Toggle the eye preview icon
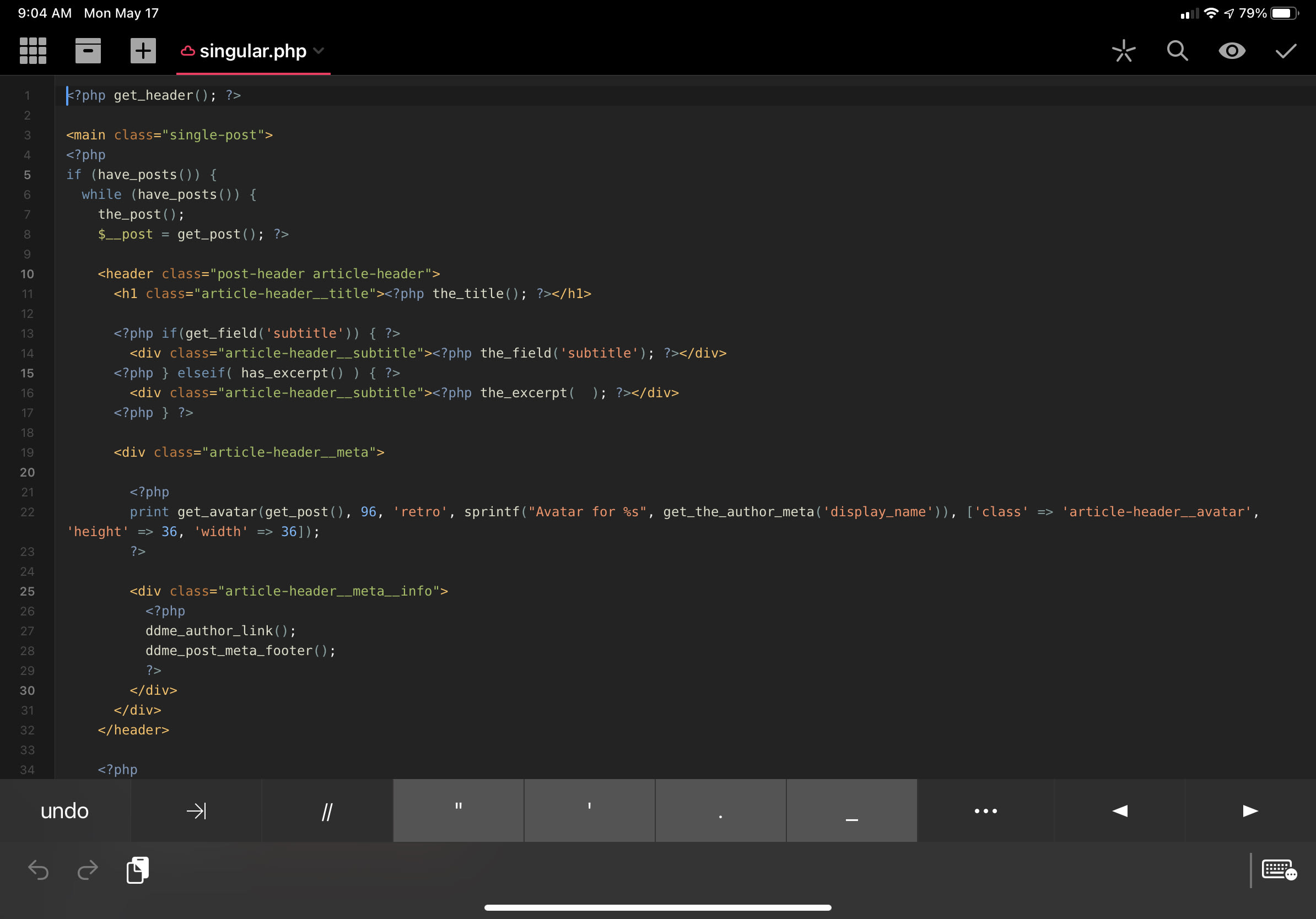Screen dimensions: 1316x919 pyautogui.click(x=1232, y=51)
